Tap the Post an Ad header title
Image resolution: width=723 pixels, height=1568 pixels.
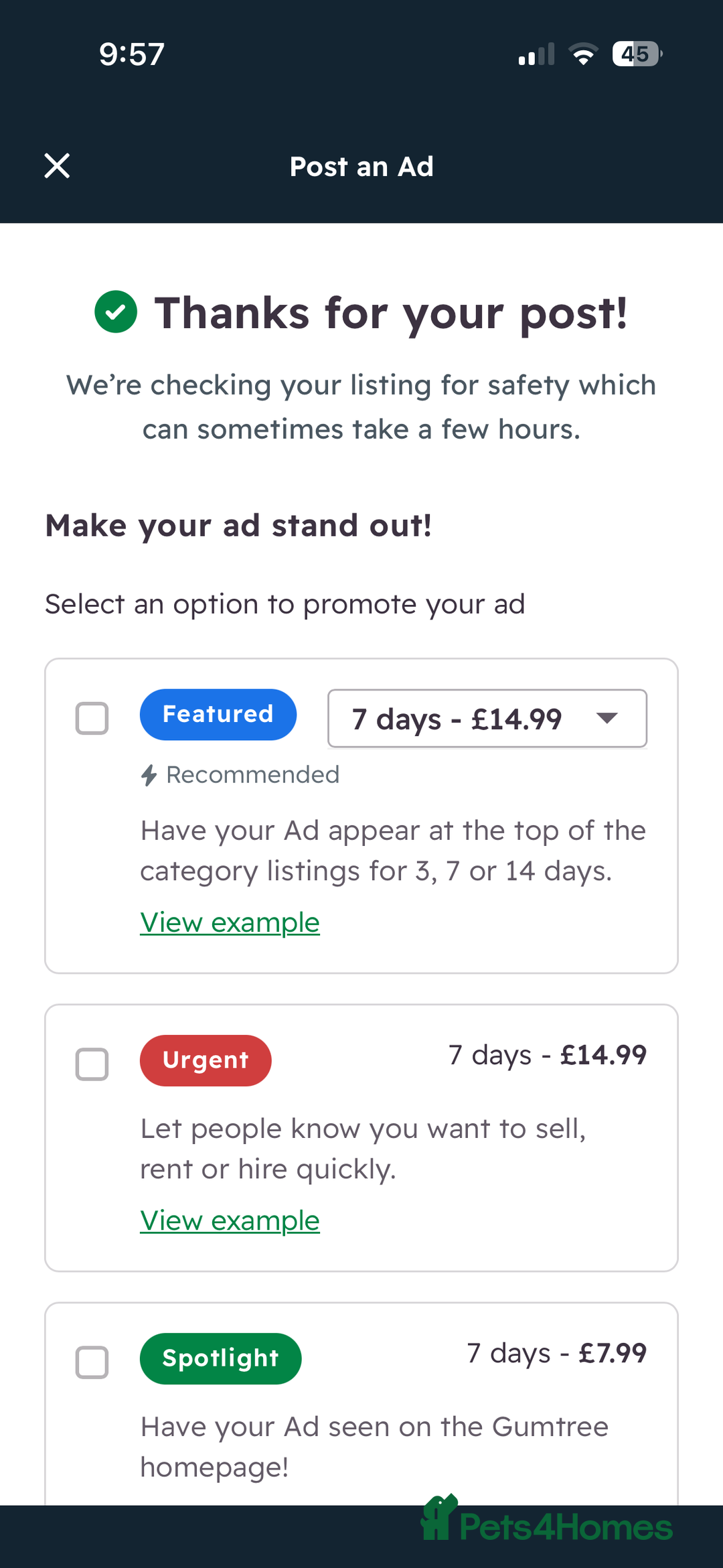click(361, 167)
